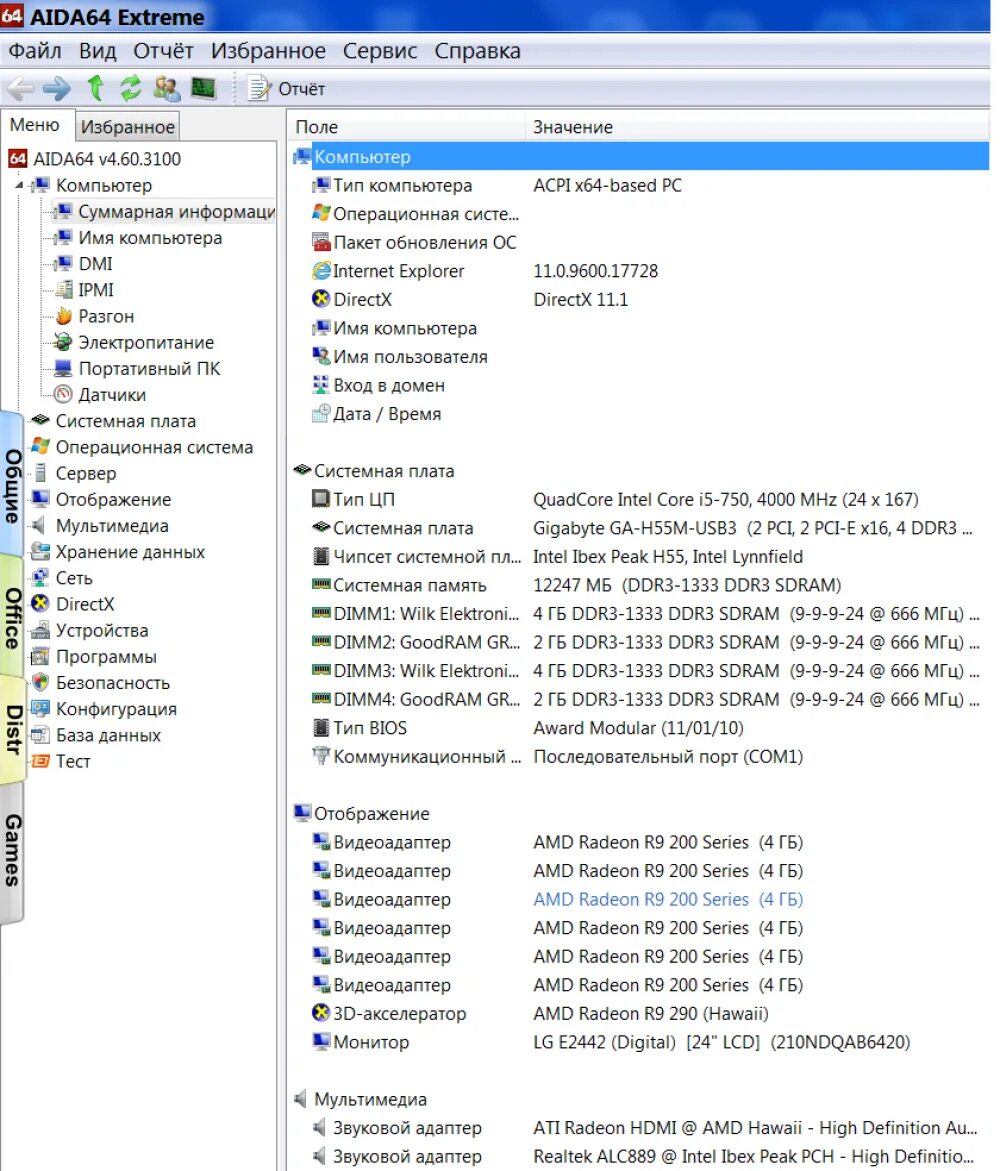Image resolution: width=1000 pixels, height=1171 pixels.
Task: Select the Тип ЦП row
Action: [x=640, y=500]
